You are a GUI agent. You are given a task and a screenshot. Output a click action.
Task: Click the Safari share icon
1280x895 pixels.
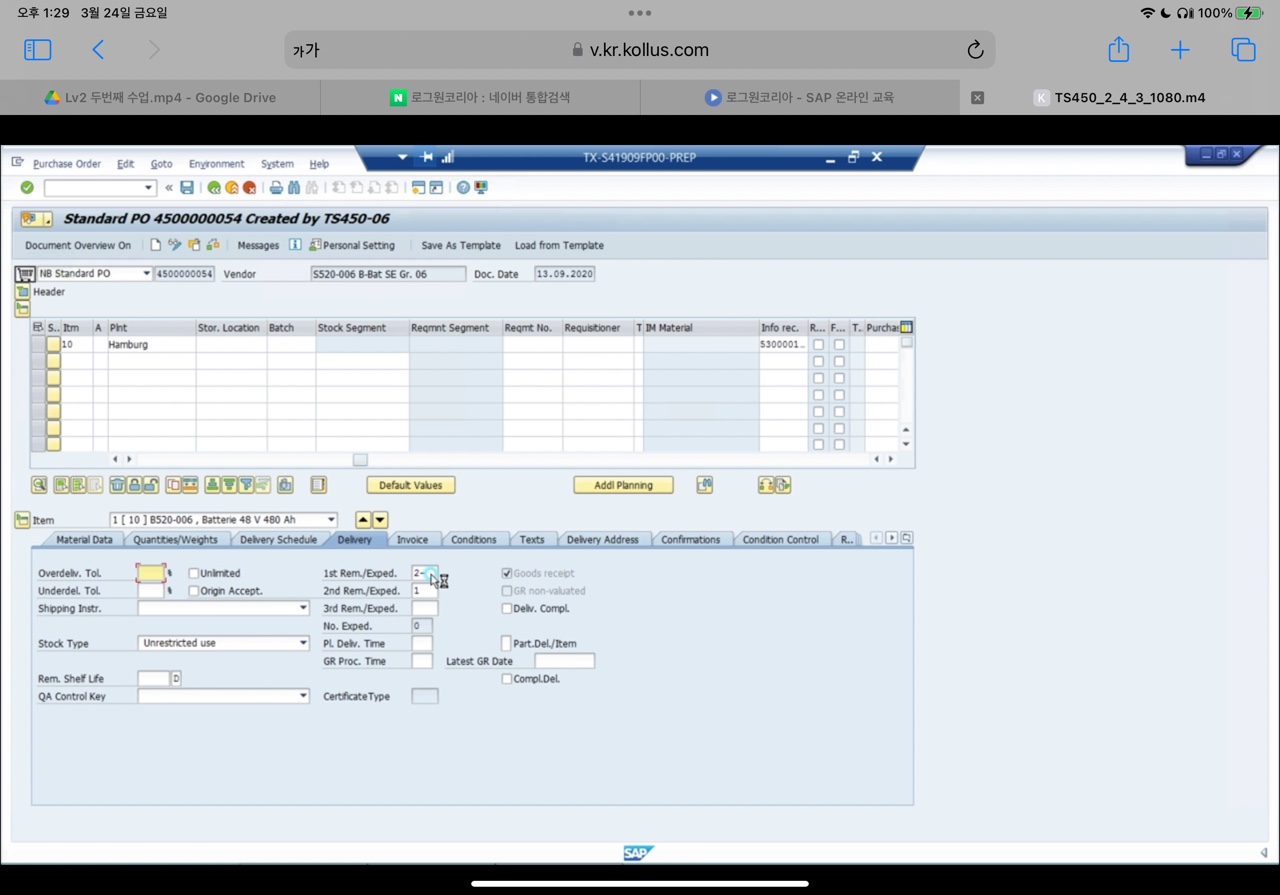coord(1118,49)
